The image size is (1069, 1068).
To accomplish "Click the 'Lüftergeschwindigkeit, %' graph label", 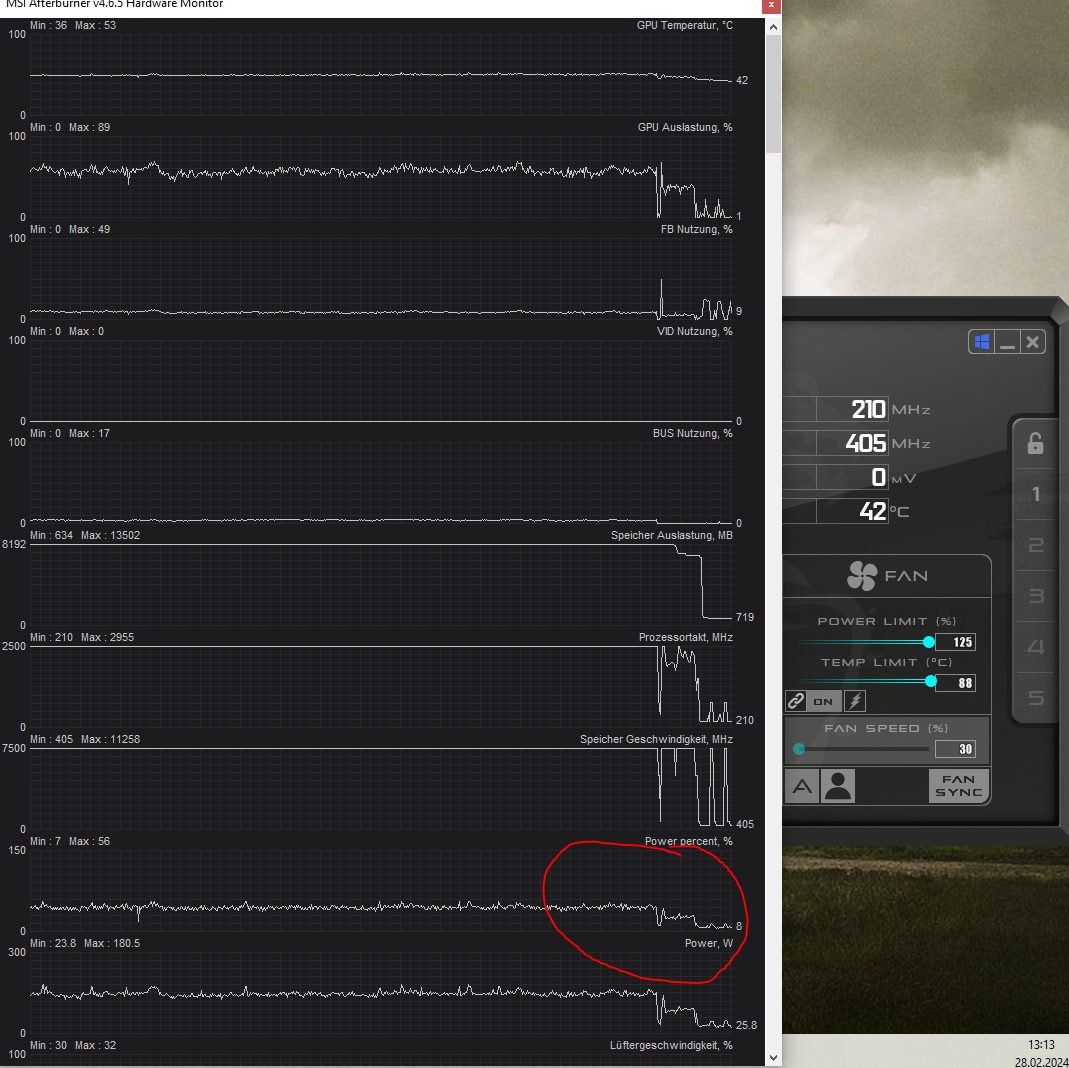I will tap(672, 1046).
